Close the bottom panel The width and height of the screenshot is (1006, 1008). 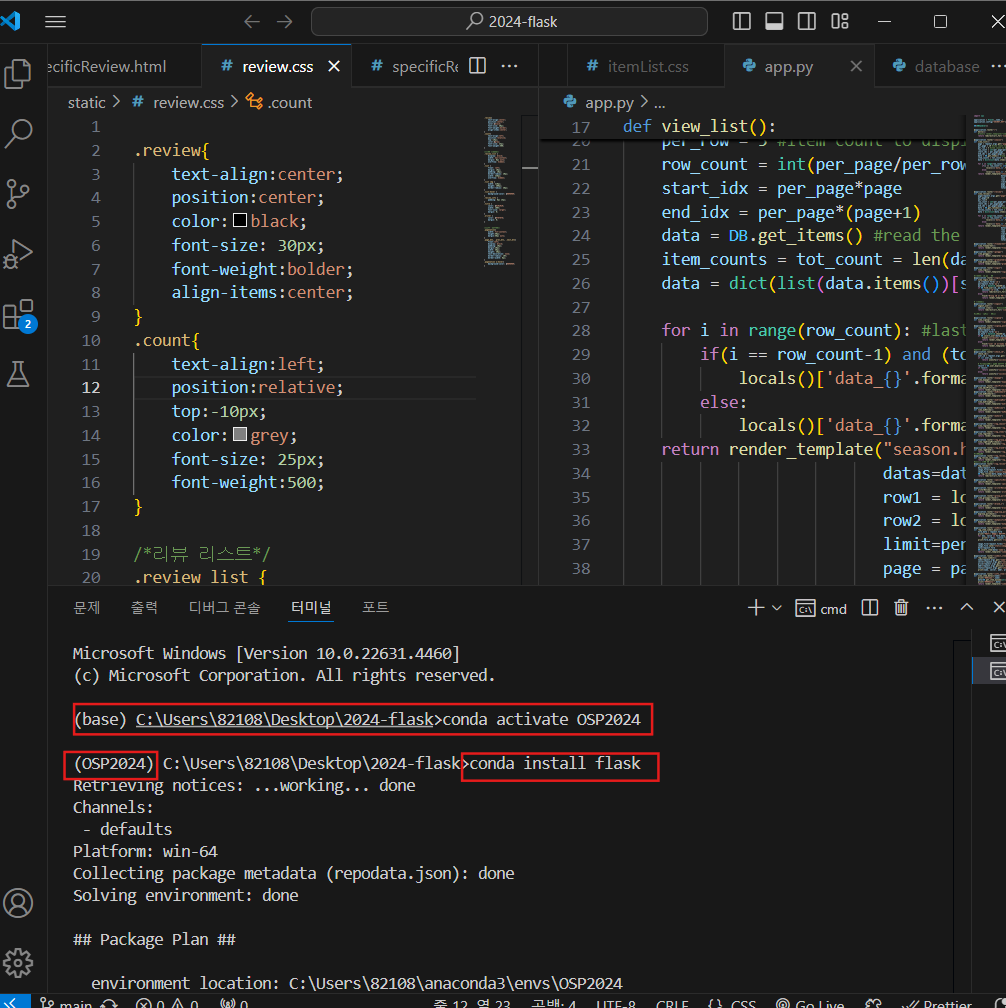point(998,608)
